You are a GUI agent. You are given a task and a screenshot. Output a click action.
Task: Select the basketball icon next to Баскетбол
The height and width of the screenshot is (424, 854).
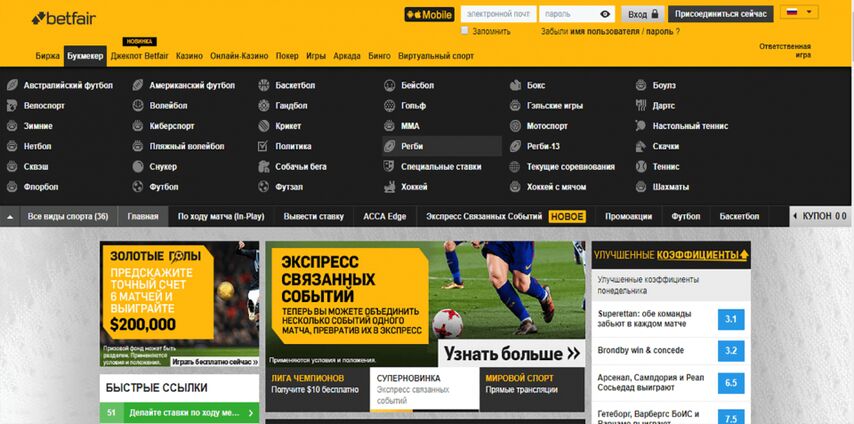tap(263, 86)
